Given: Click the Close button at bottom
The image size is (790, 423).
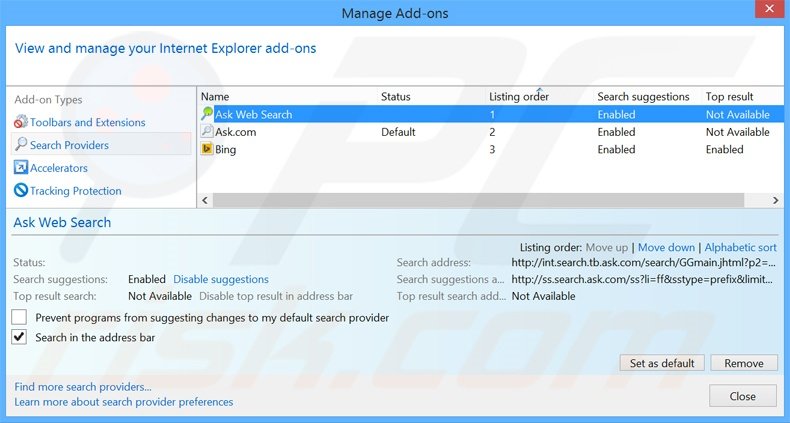Looking at the screenshot, I should pyautogui.click(x=743, y=396).
